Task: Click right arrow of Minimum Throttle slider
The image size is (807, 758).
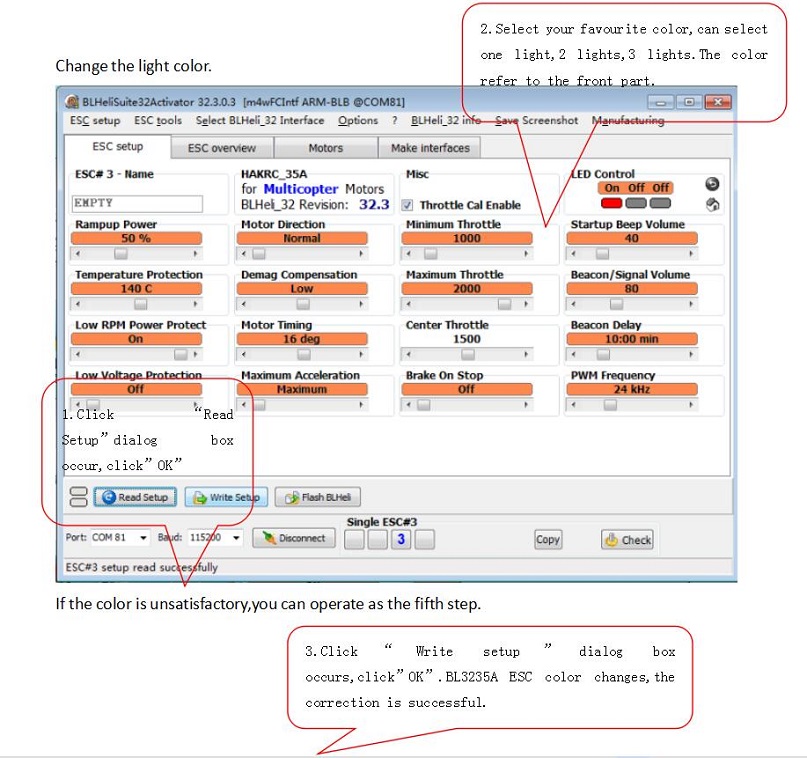Action: 526,254
